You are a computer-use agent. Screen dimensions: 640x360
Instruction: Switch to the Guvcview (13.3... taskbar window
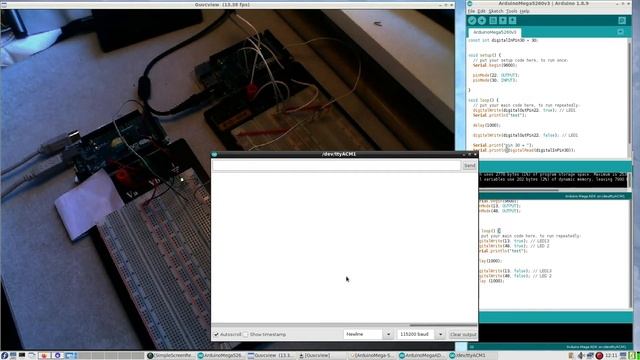pos(270,356)
